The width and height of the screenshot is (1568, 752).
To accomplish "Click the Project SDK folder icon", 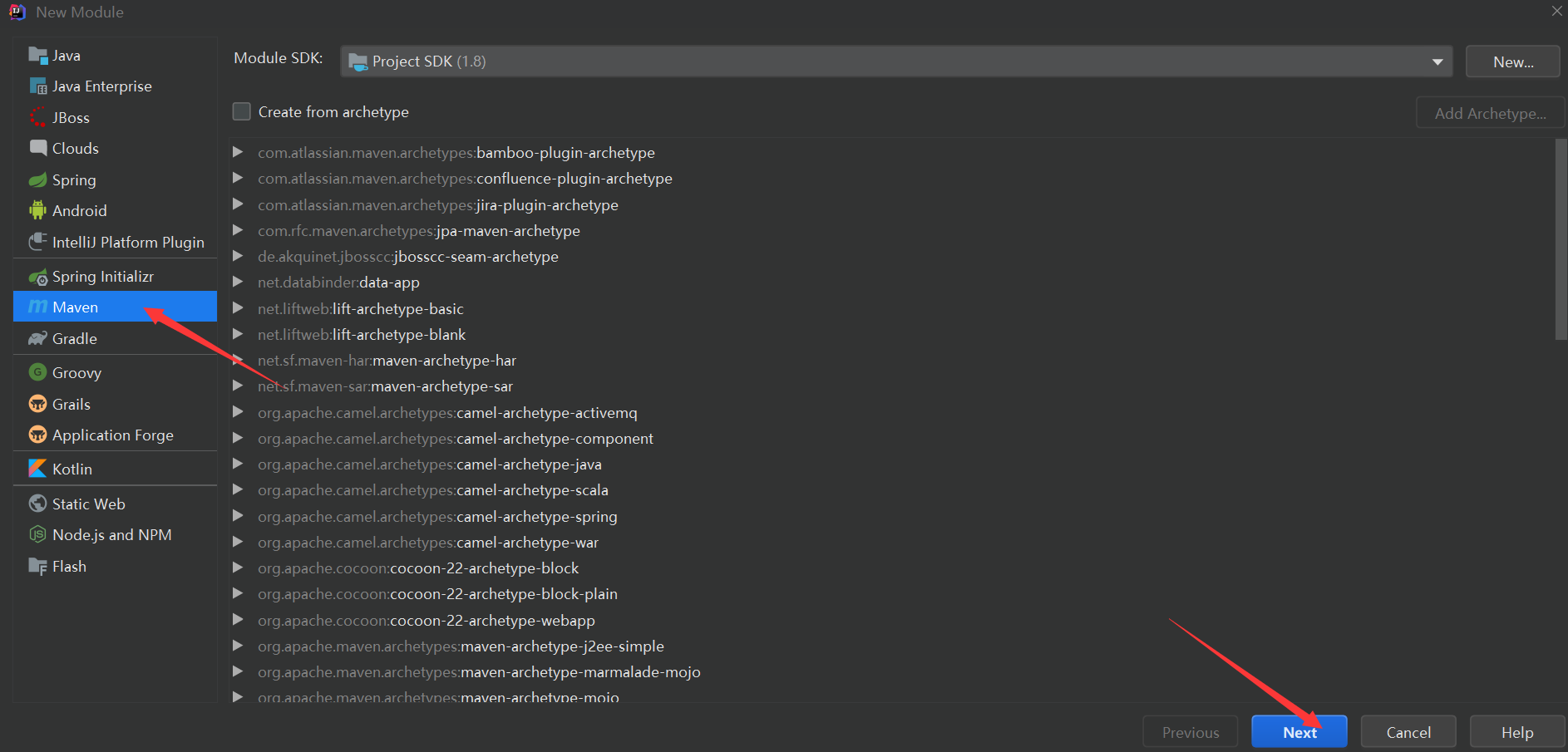I will (x=357, y=61).
